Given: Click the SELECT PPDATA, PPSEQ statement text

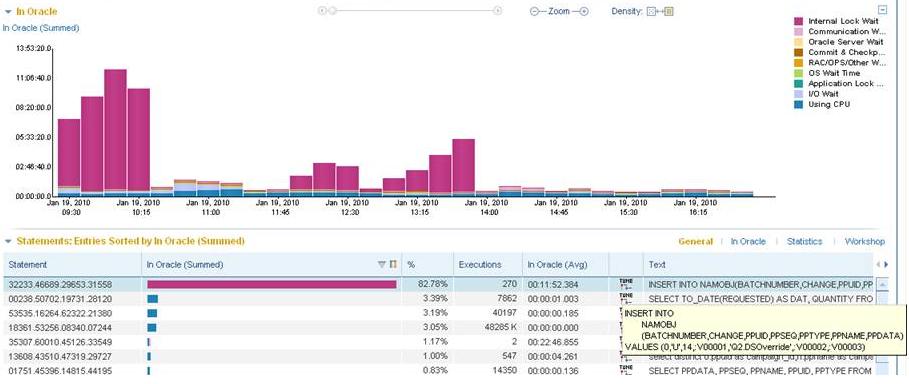Looking at the screenshot, I should pos(760,370).
